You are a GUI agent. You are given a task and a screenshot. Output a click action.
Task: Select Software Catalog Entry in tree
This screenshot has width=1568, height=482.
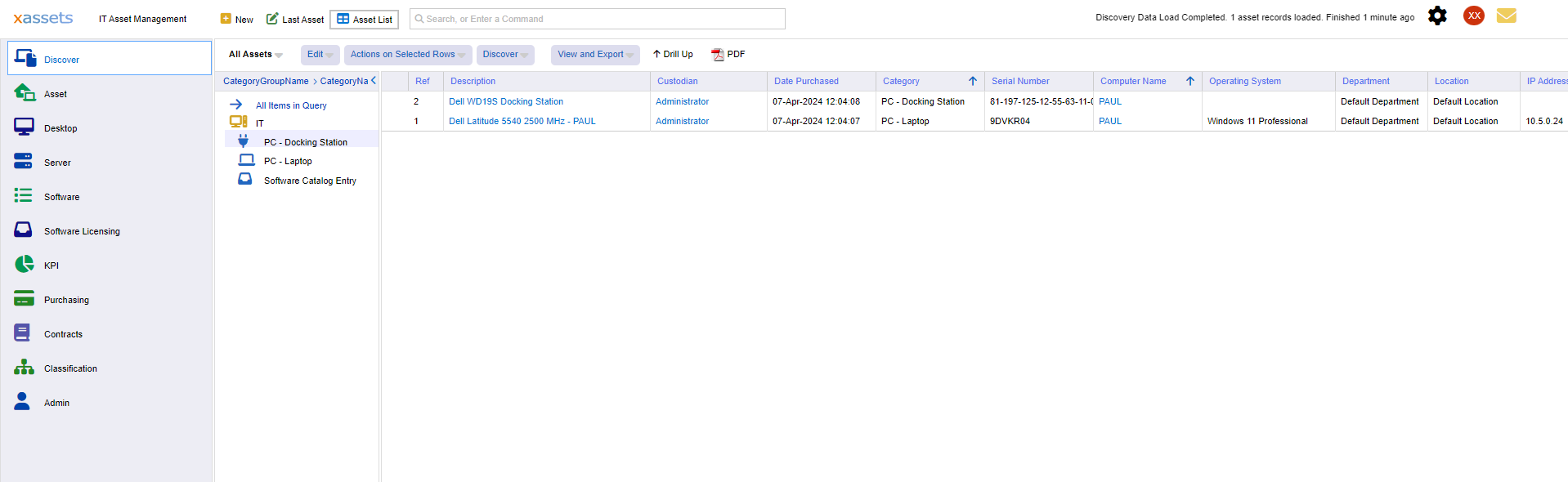tap(310, 181)
